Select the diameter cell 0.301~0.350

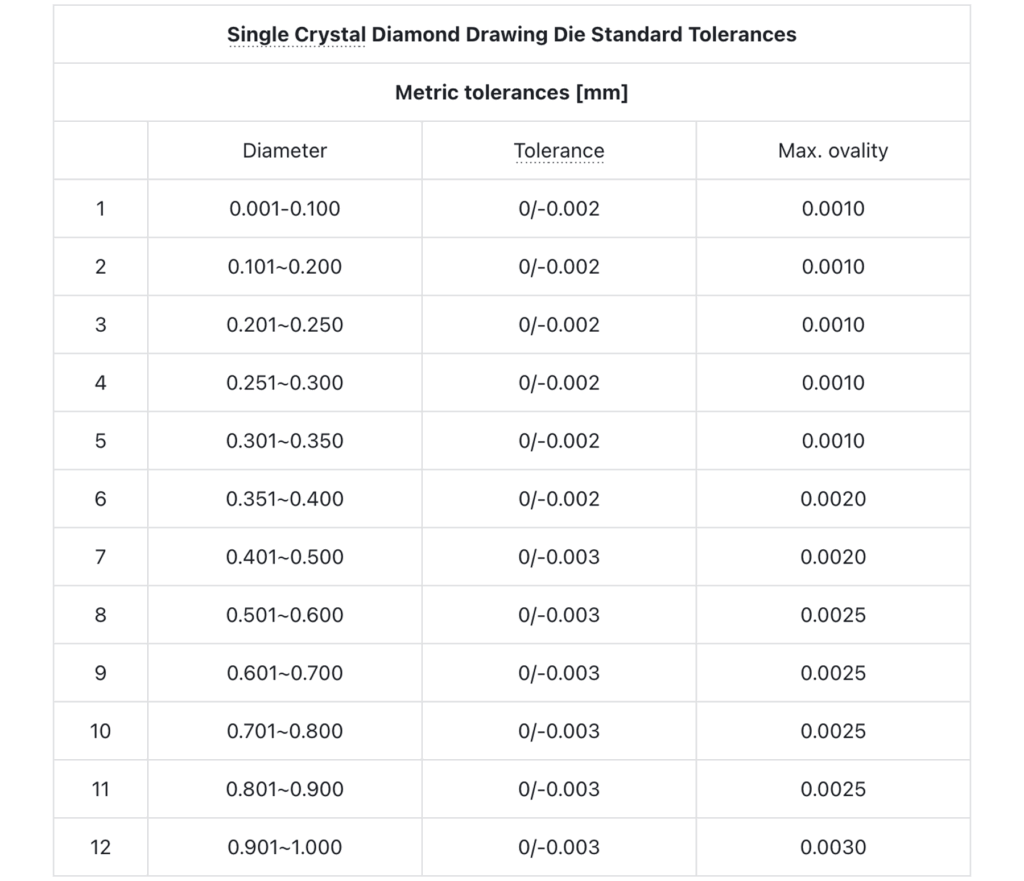point(285,441)
